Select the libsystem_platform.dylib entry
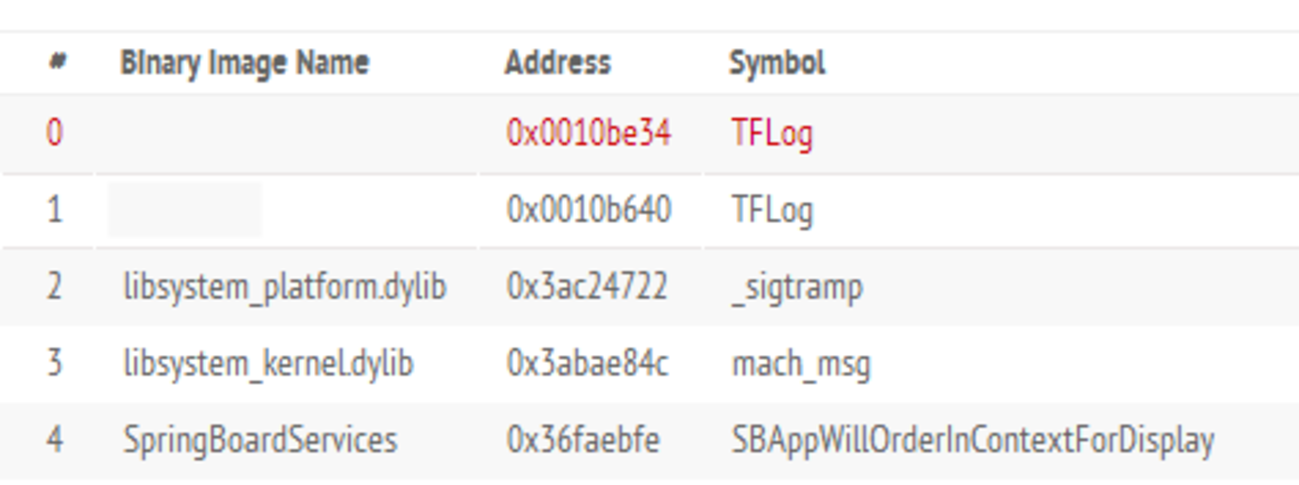 point(284,287)
